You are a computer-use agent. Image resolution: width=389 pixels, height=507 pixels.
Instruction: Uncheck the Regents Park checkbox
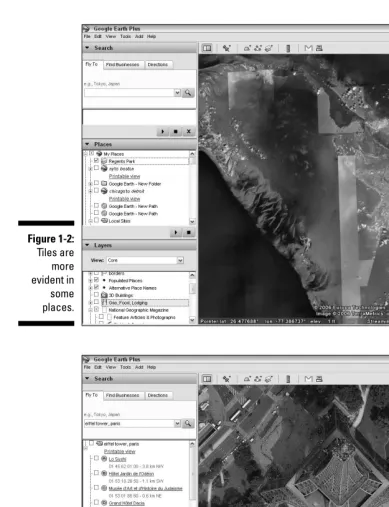(x=96, y=161)
